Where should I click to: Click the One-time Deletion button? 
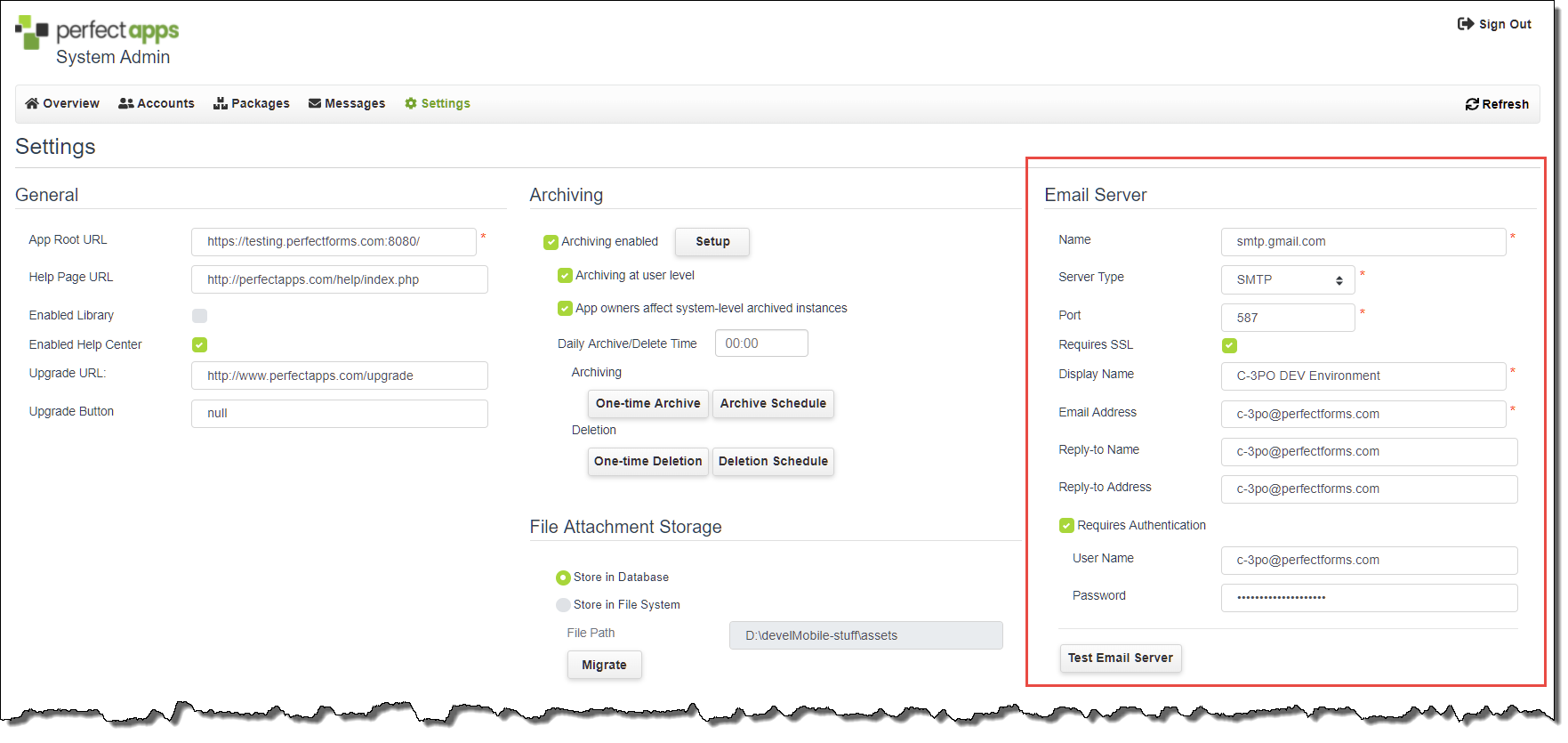(x=648, y=461)
